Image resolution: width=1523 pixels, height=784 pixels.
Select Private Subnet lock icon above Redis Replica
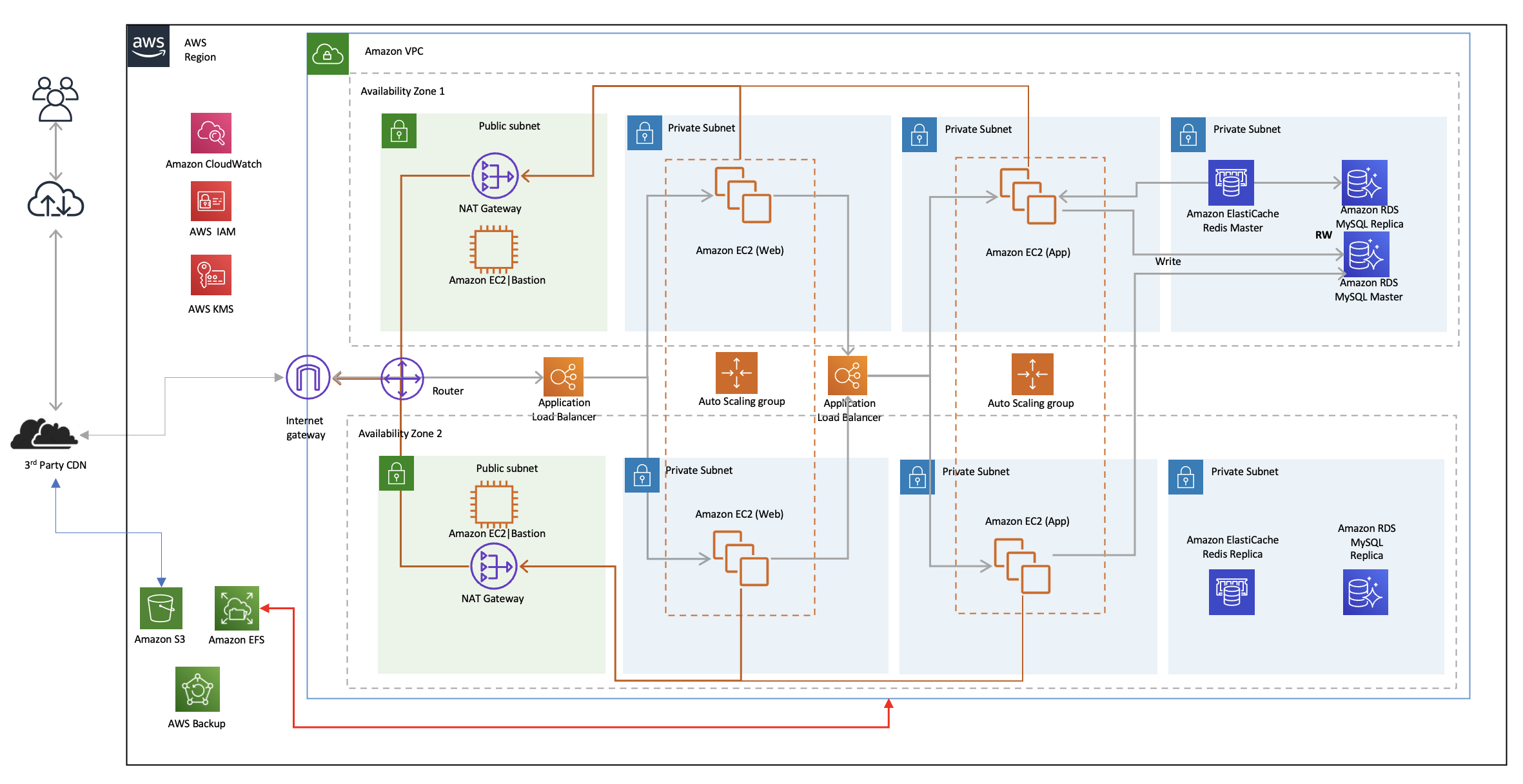[x=1186, y=477]
